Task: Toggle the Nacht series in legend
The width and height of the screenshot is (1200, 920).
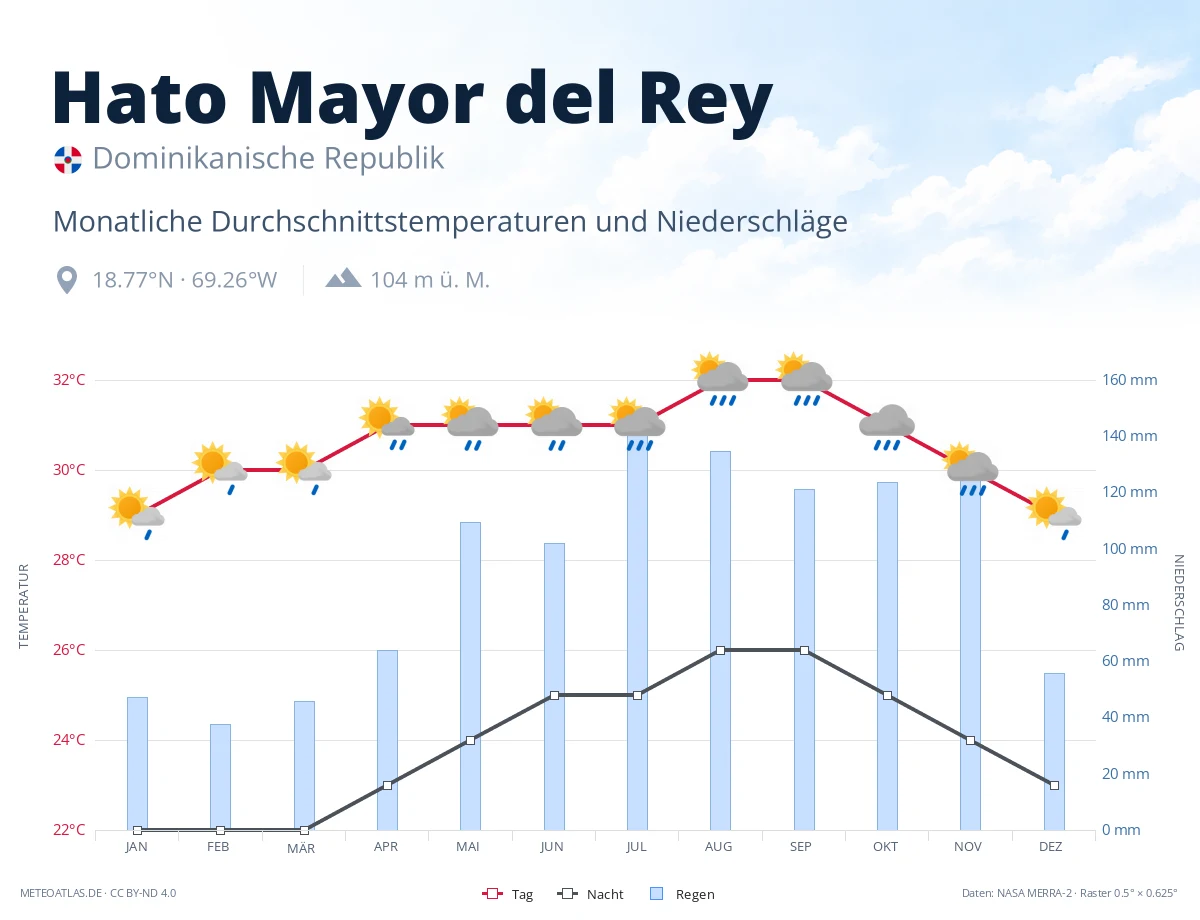Action: click(591, 894)
